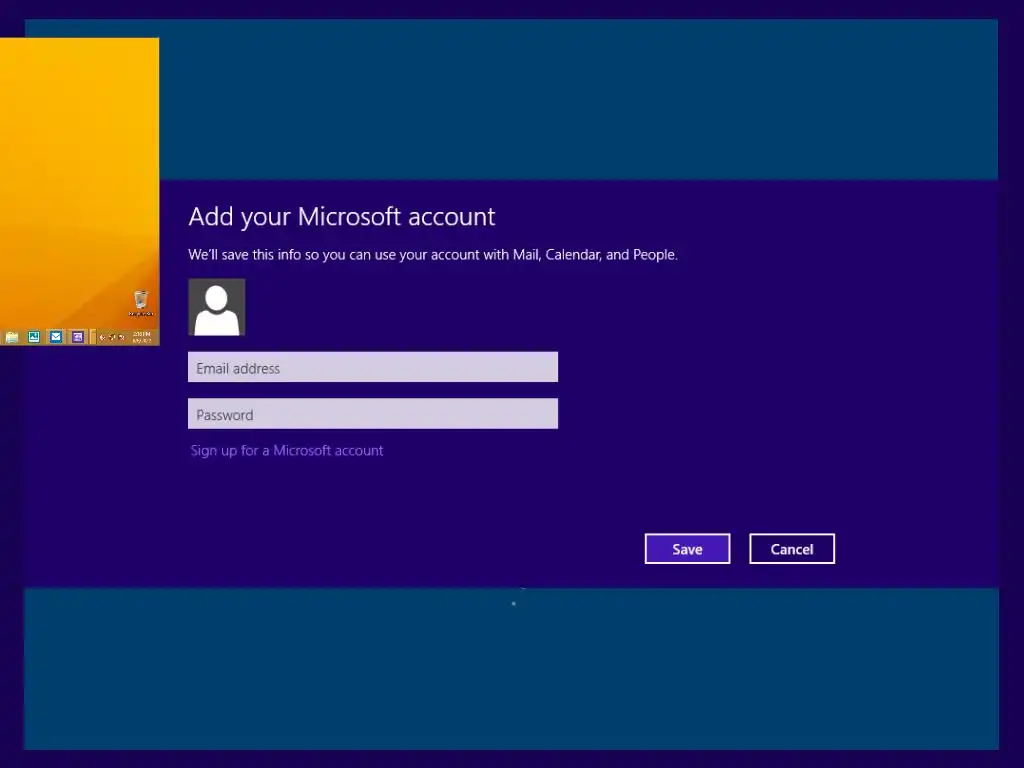Click the taskbar clock and date

142,337
